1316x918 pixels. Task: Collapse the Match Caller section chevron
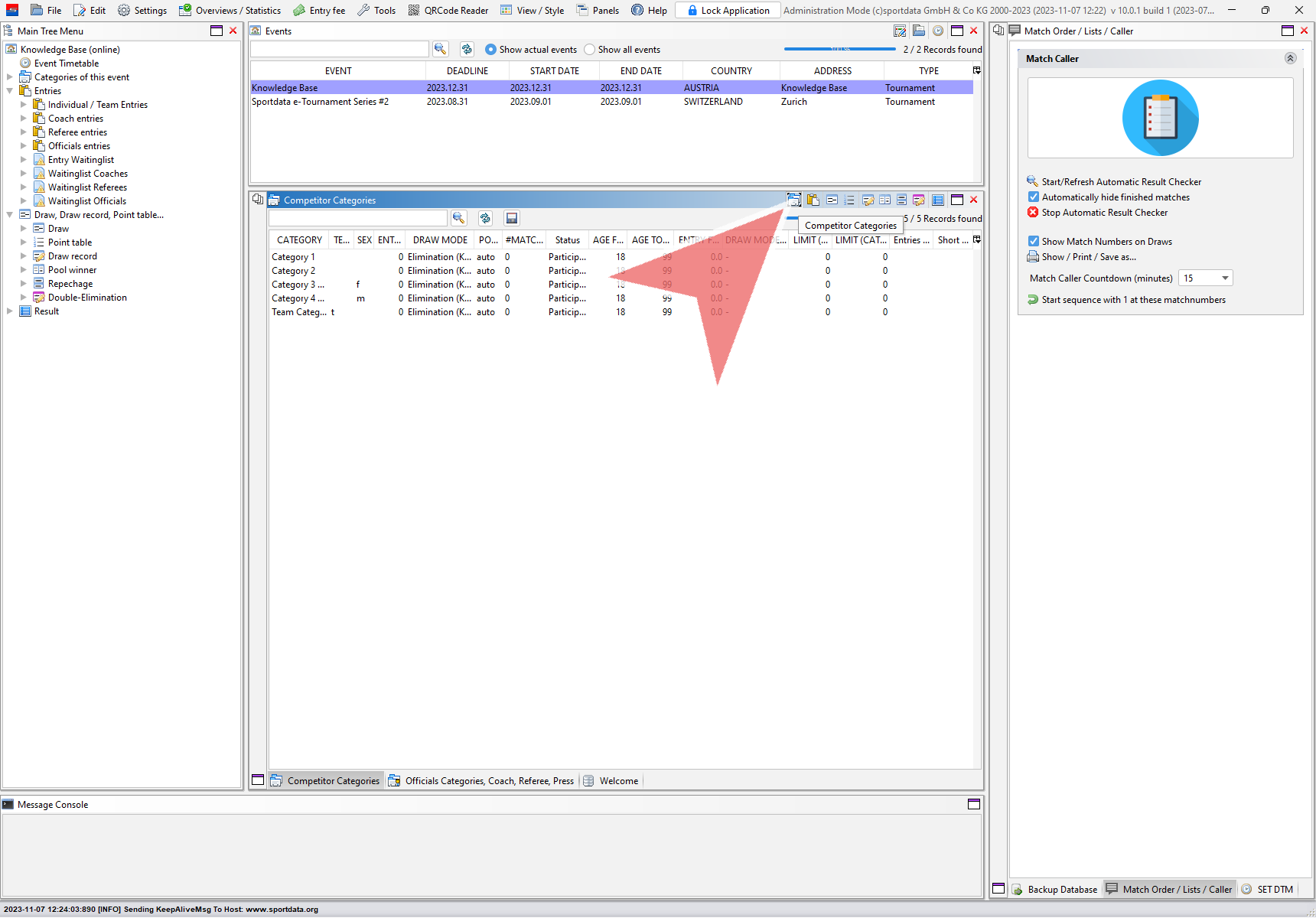(1290, 59)
